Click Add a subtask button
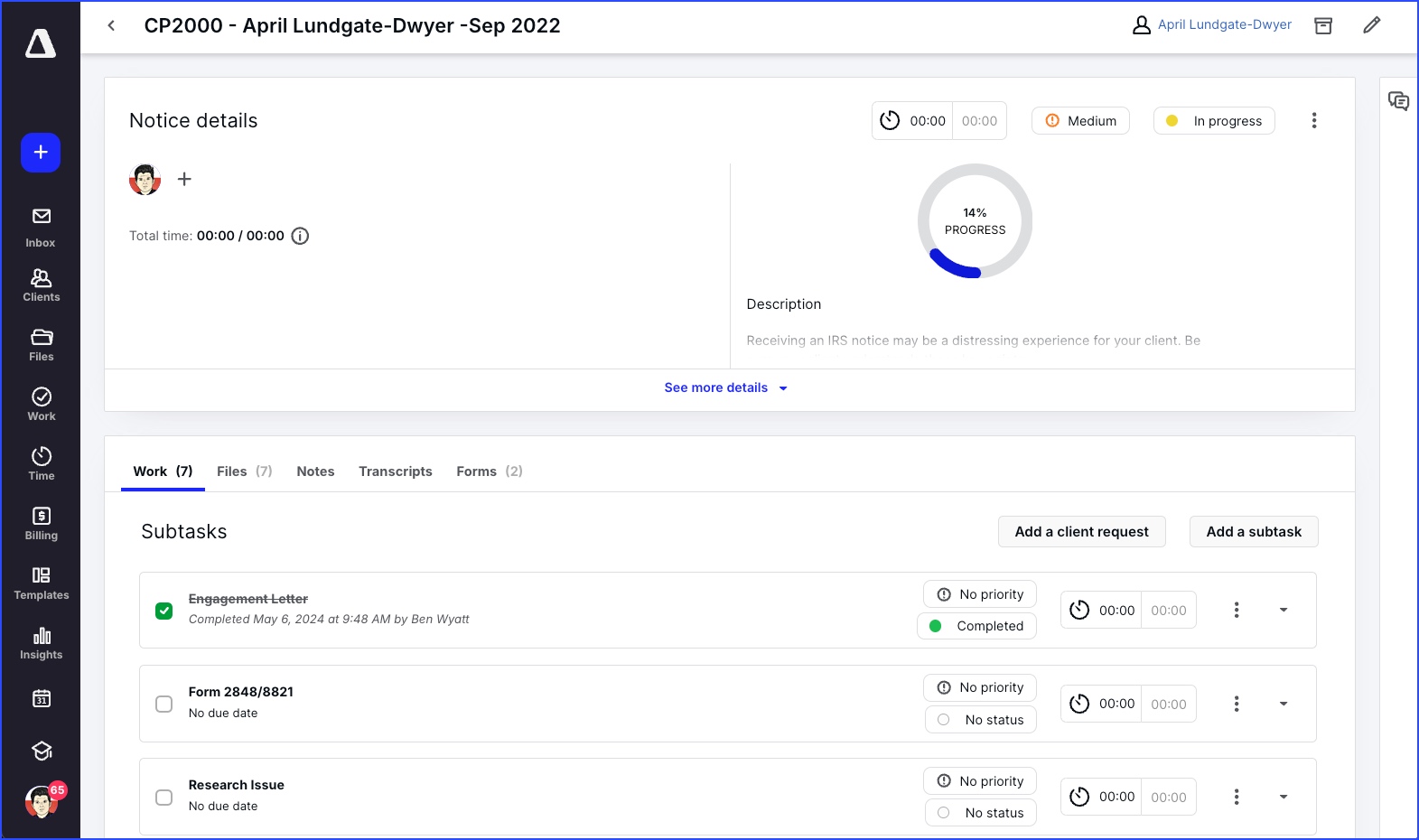 (x=1254, y=532)
